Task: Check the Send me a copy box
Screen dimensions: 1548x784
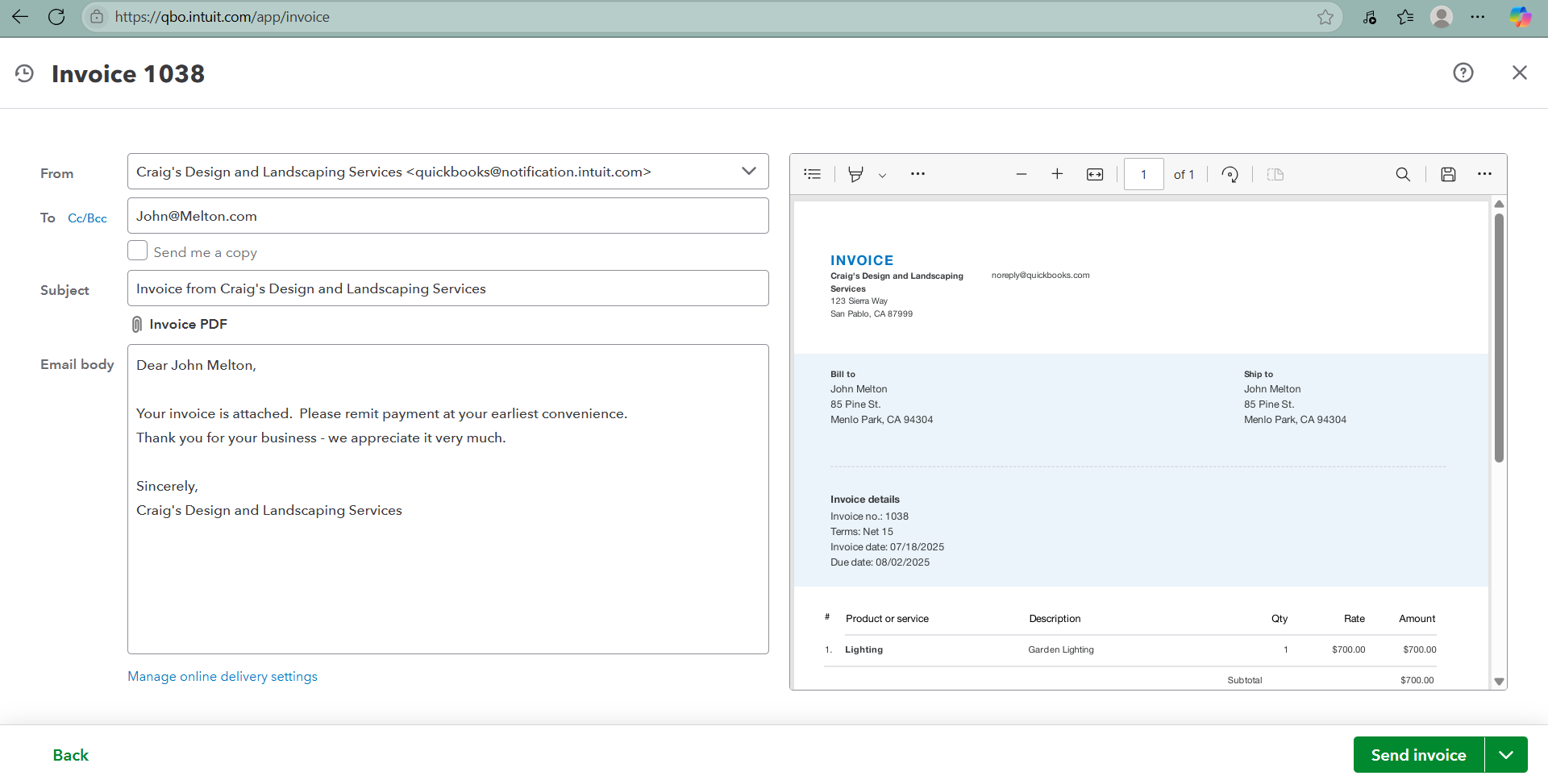Action: (x=138, y=251)
